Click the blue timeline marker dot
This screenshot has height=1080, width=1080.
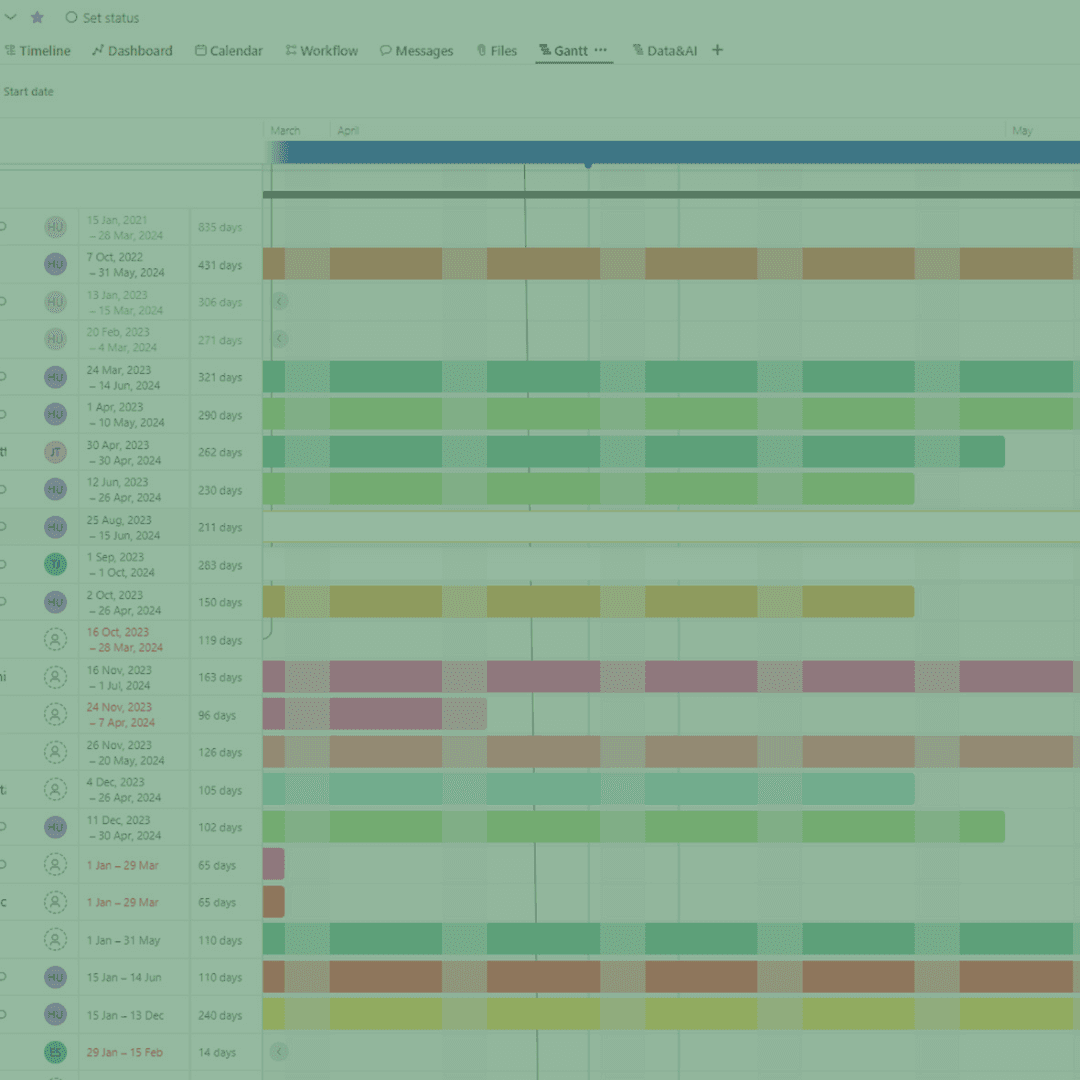tap(588, 164)
